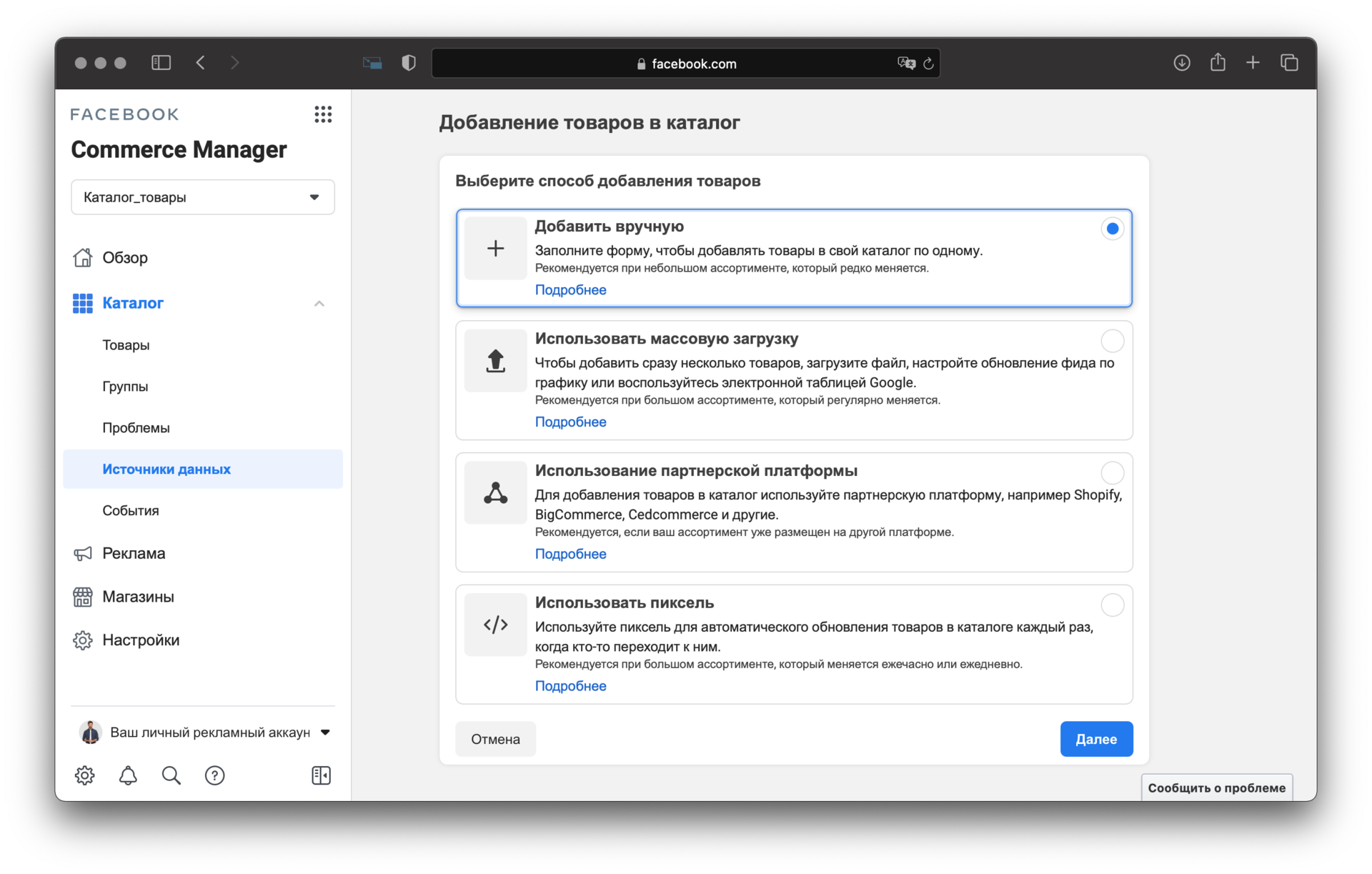The width and height of the screenshot is (1372, 874).
Task: Go to Товары in catalog menu
Action: click(126, 345)
